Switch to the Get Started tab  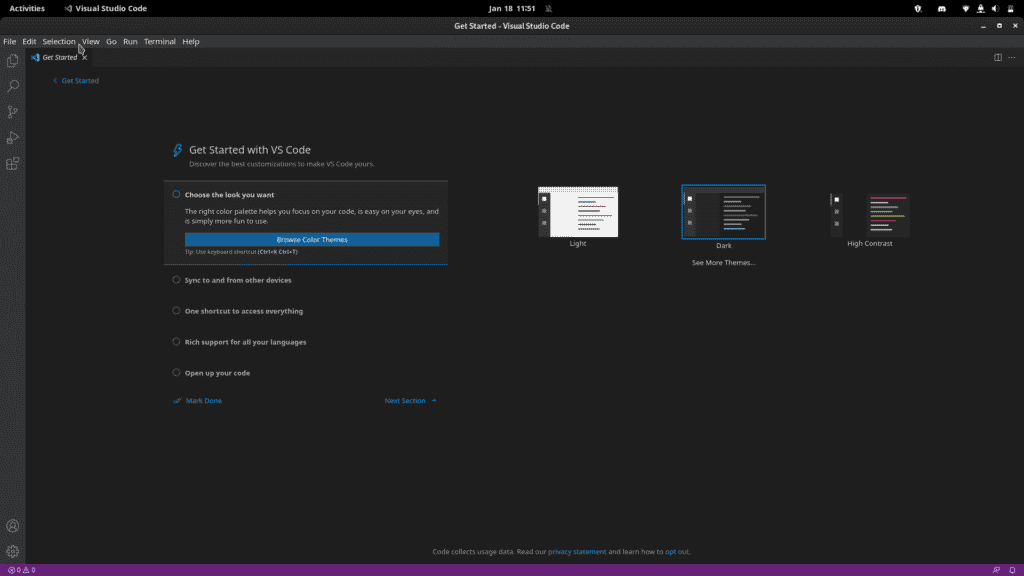58,57
